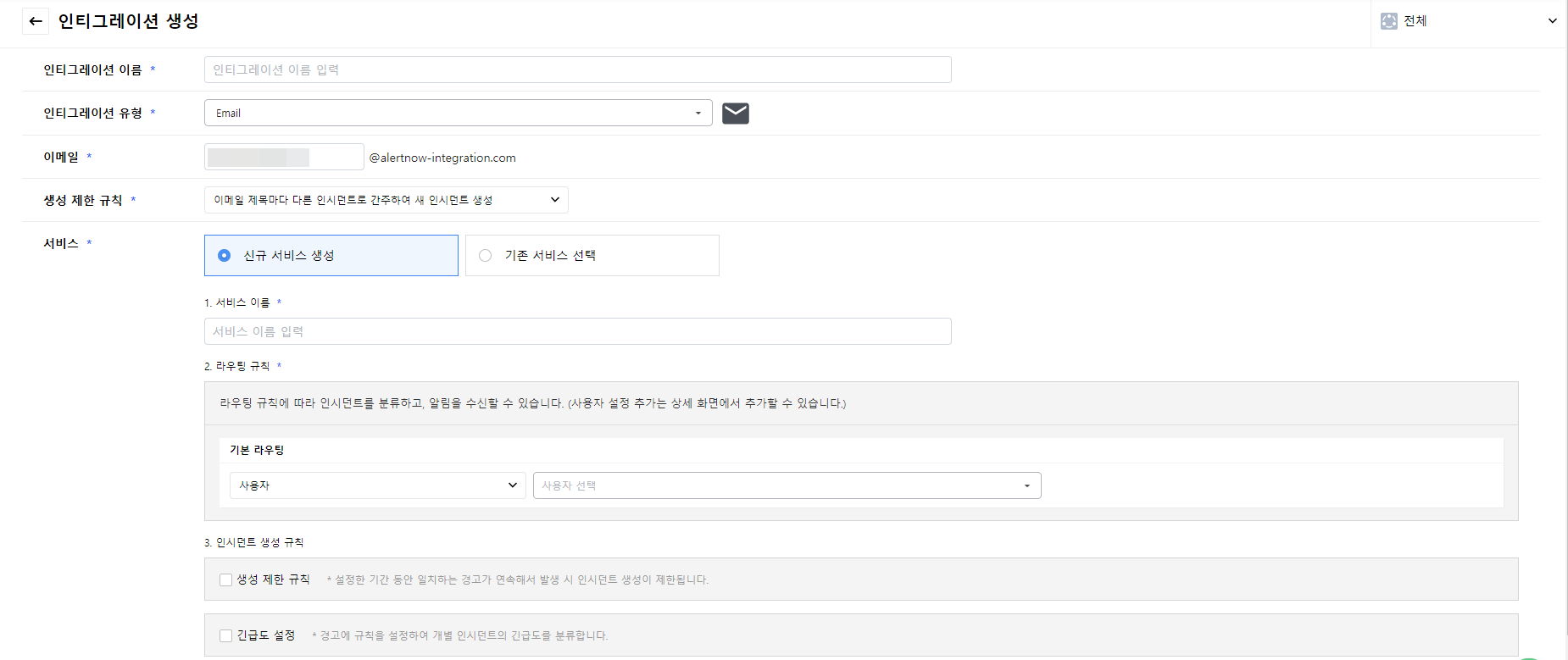Screen dimensions: 1568x660
Task: Click the organization icon beside 전체
Action: tap(1388, 21)
